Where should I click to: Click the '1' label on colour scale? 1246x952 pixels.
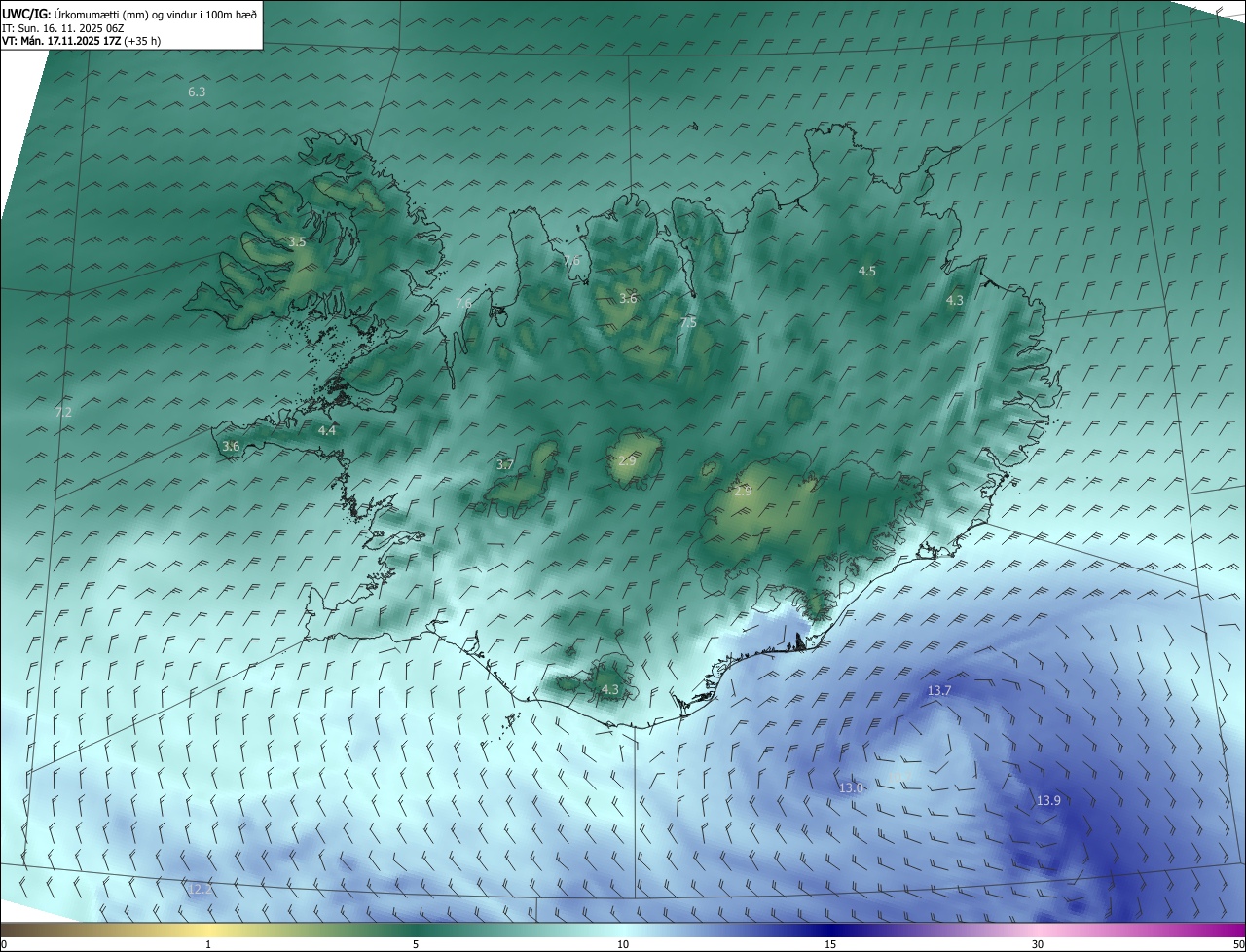(x=208, y=945)
